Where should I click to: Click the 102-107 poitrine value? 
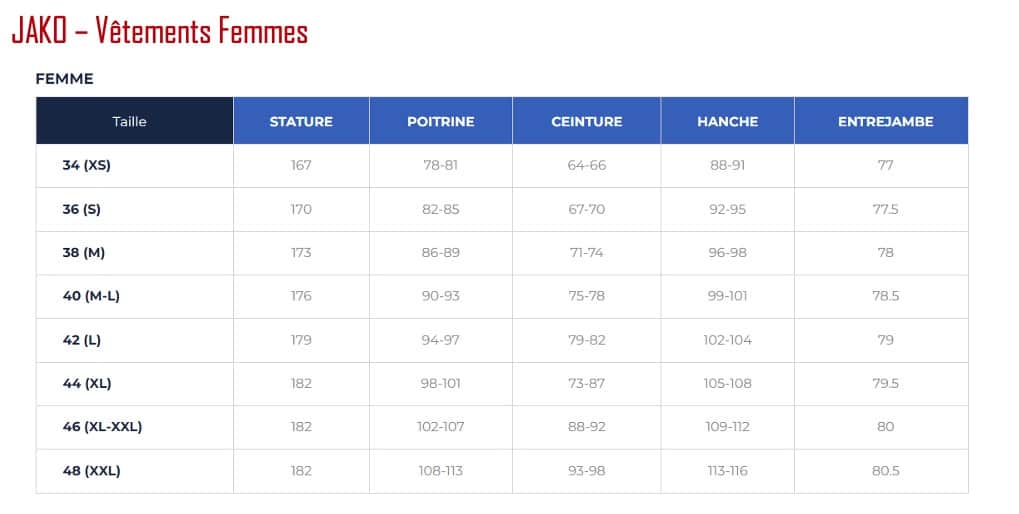tap(441, 427)
